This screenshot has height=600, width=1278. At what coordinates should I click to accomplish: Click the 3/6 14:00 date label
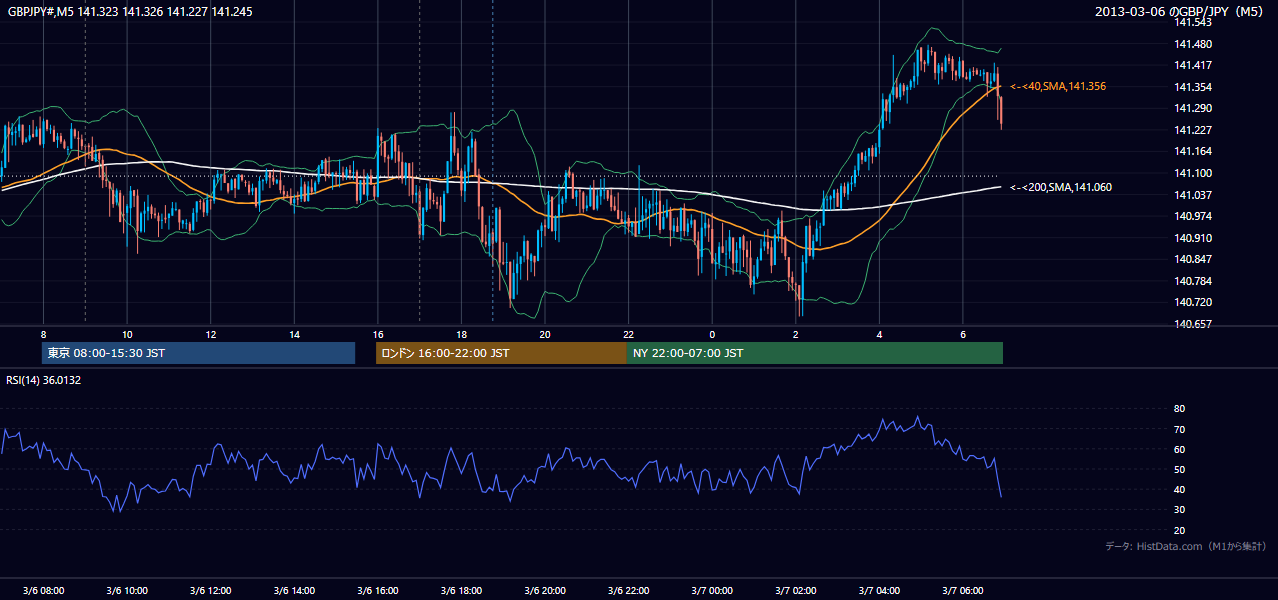point(294,591)
